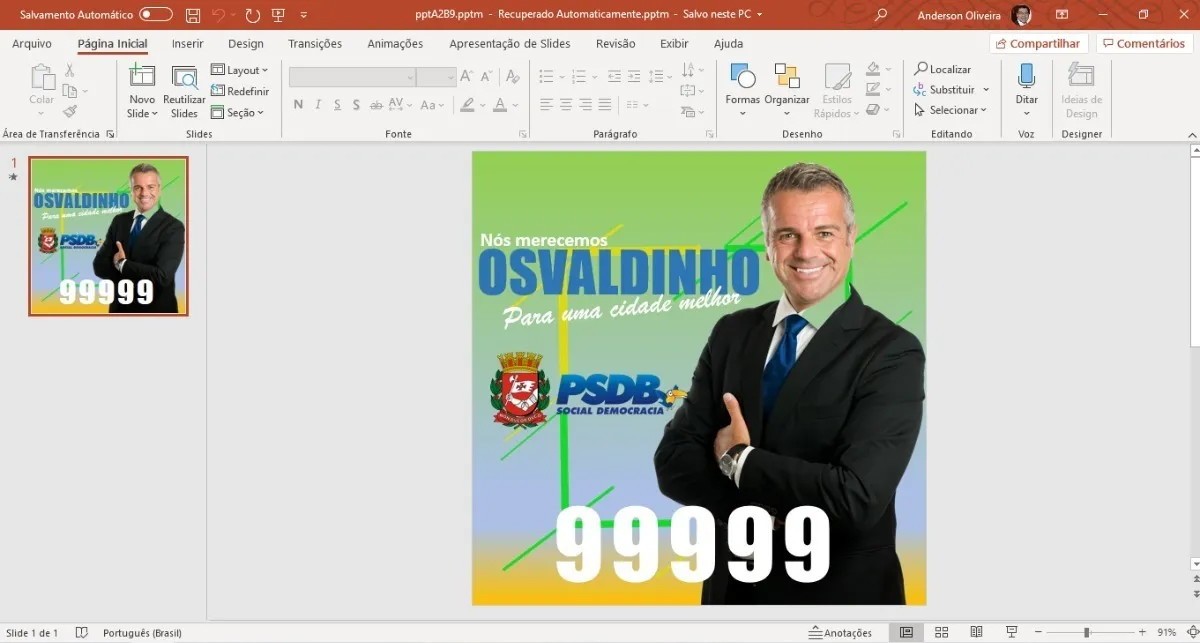Switch to Reading view icon
Viewport: 1200px width, 643px height.
pyautogui.click(x=976, y=633)
